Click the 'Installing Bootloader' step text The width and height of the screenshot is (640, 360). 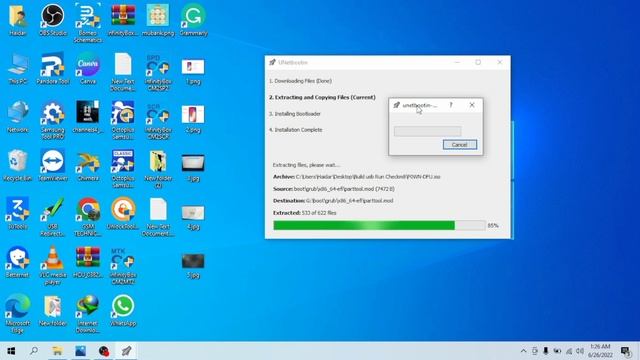coord(295,113)
